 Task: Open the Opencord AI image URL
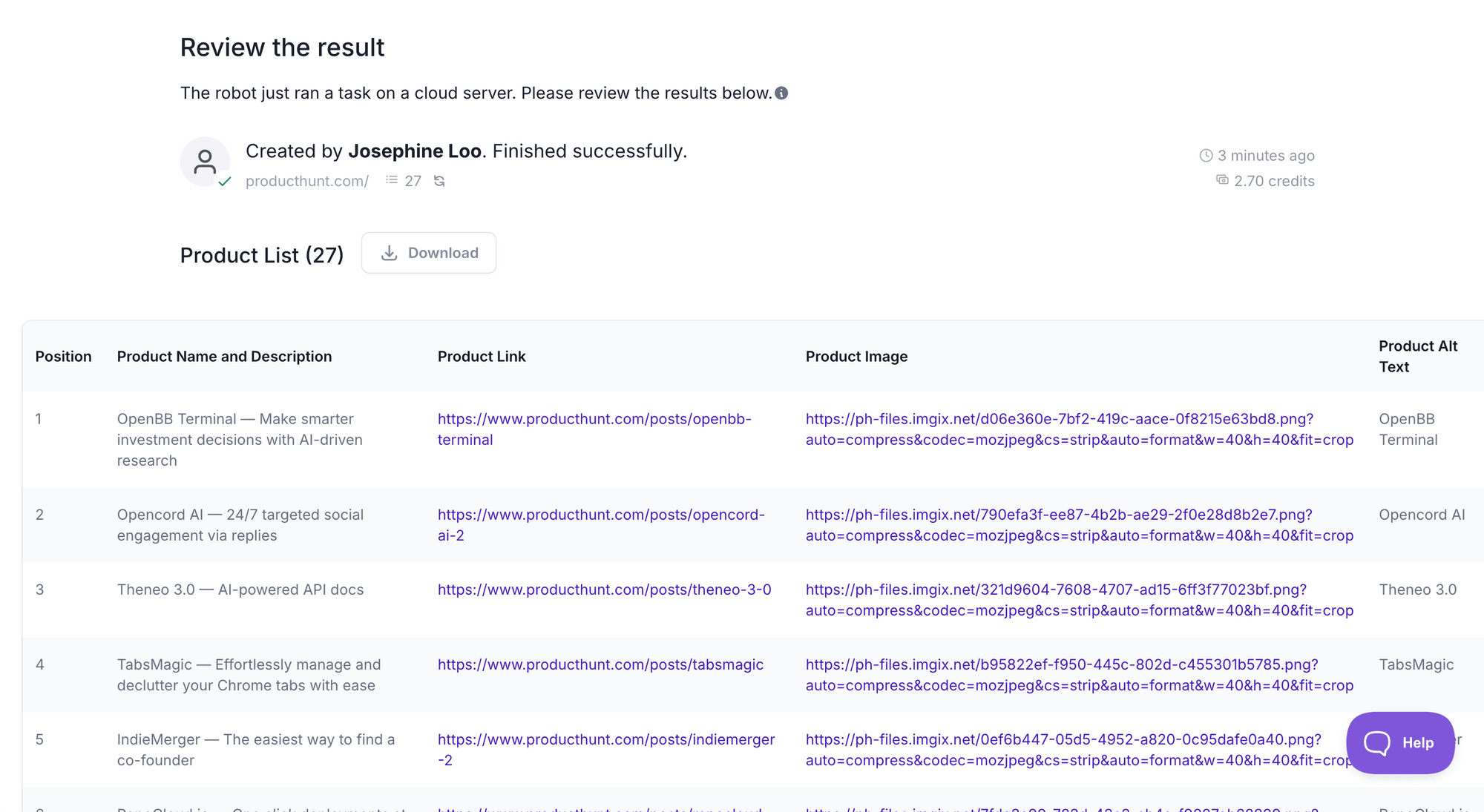(x=1080, y=525)
